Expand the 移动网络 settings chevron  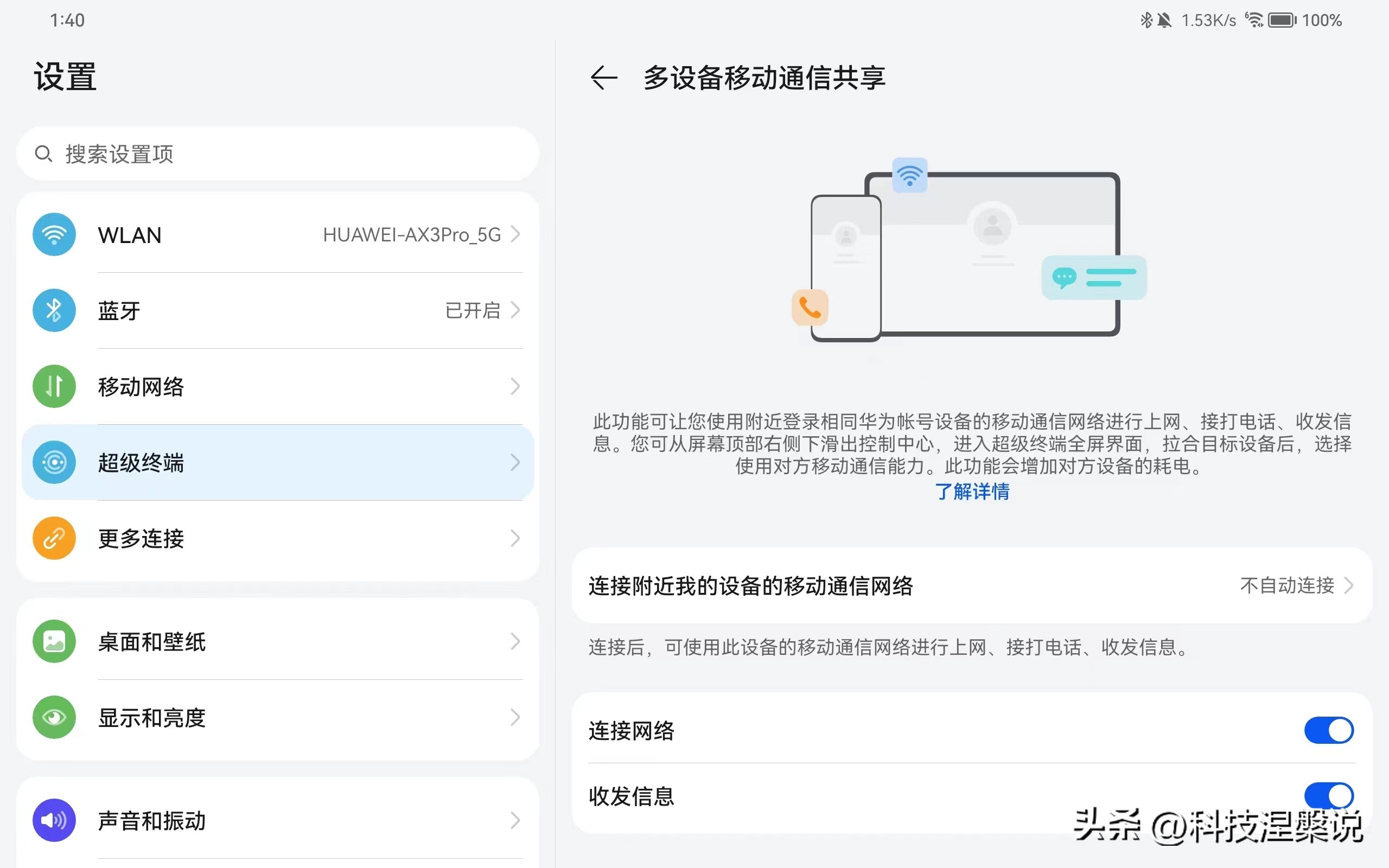click(x=515, y=386)
